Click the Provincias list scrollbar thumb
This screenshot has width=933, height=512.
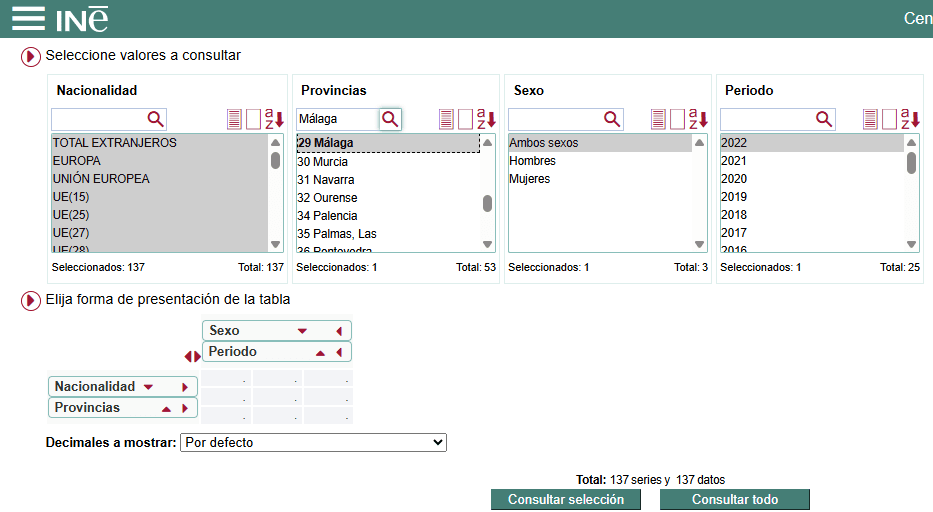click(488, 203)
